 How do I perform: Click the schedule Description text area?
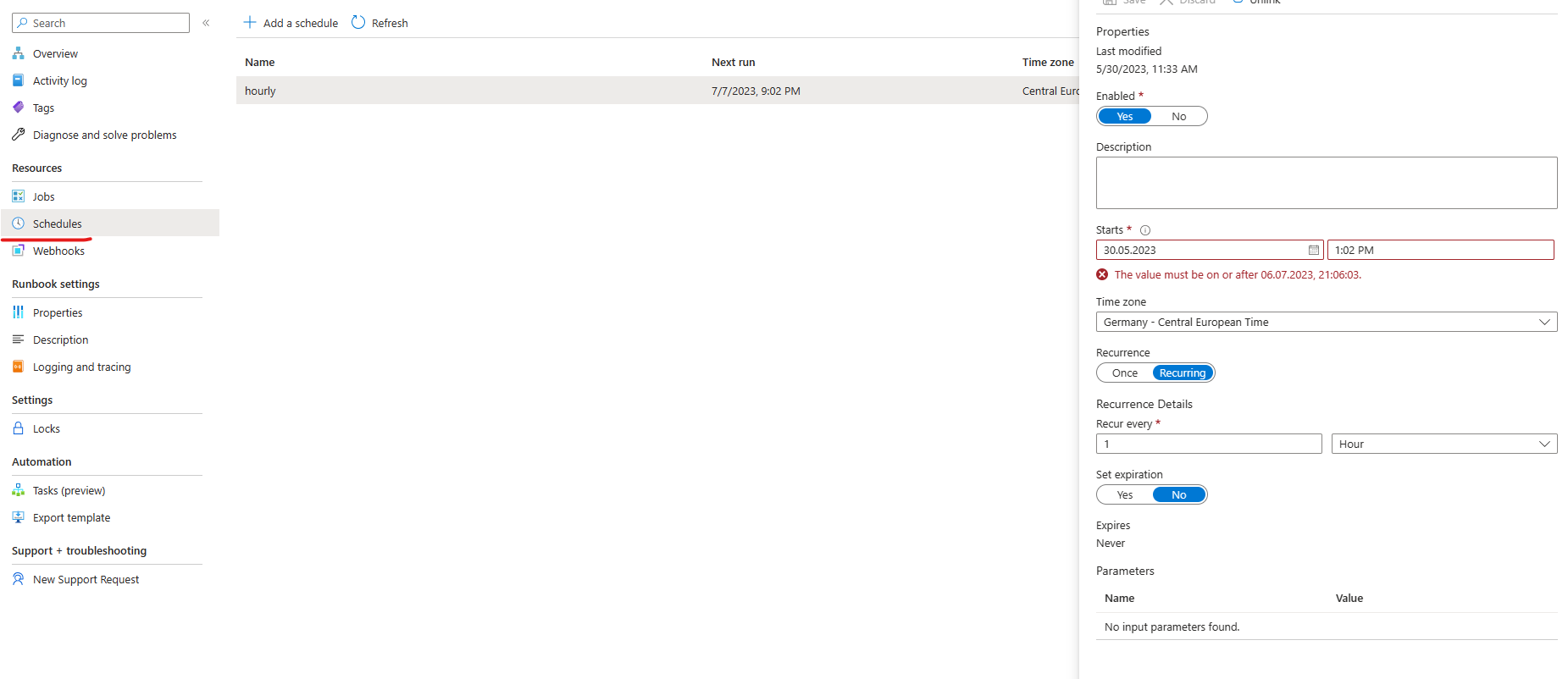point(1327,183)
